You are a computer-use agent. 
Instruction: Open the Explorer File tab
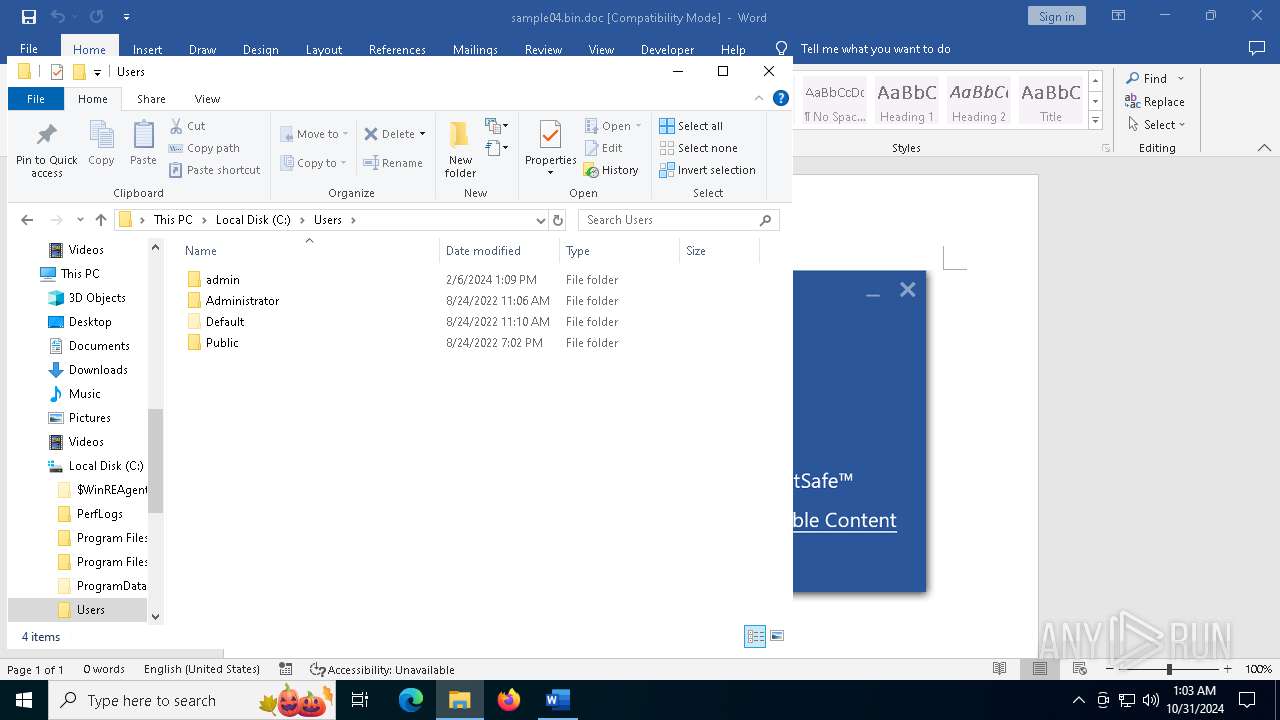point(35,99)
